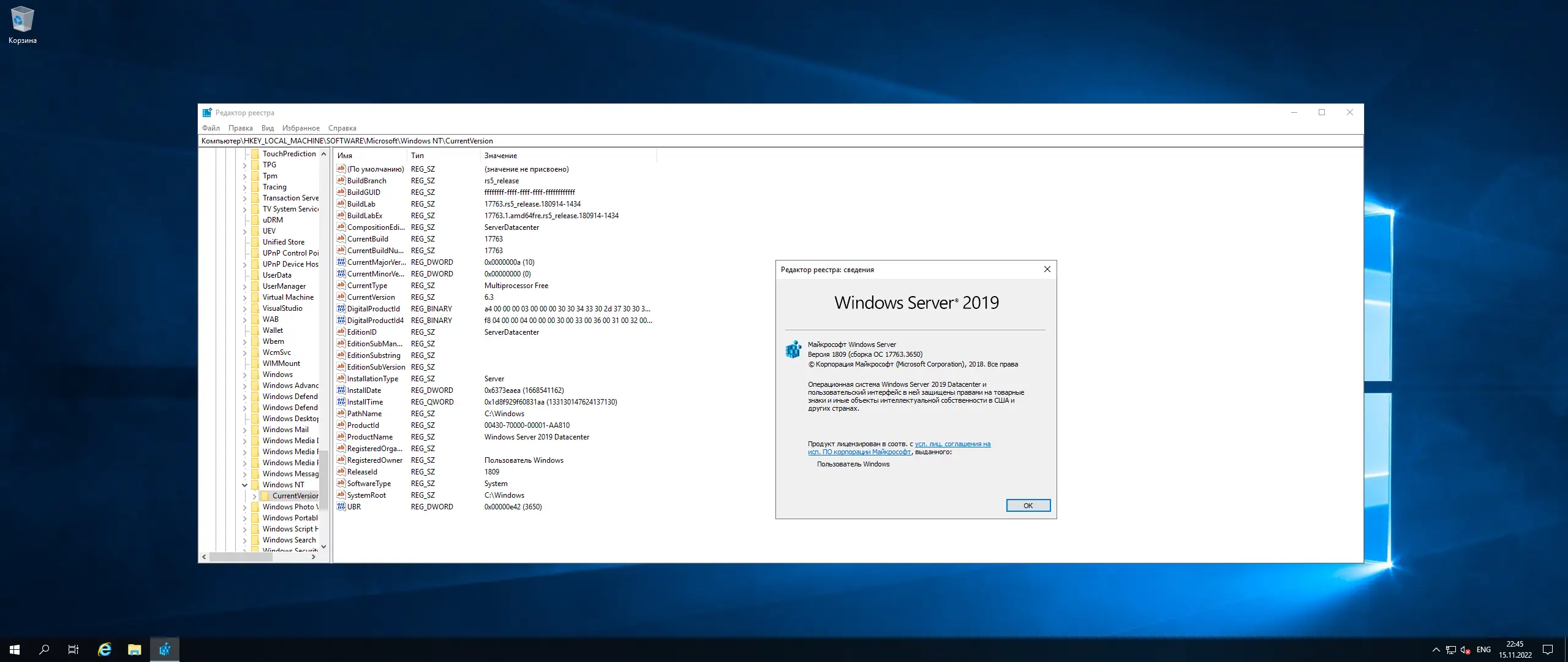Screen dimensions: 1568x662
Task: Expand the Windows Search tree node
Action: point(245,540)
